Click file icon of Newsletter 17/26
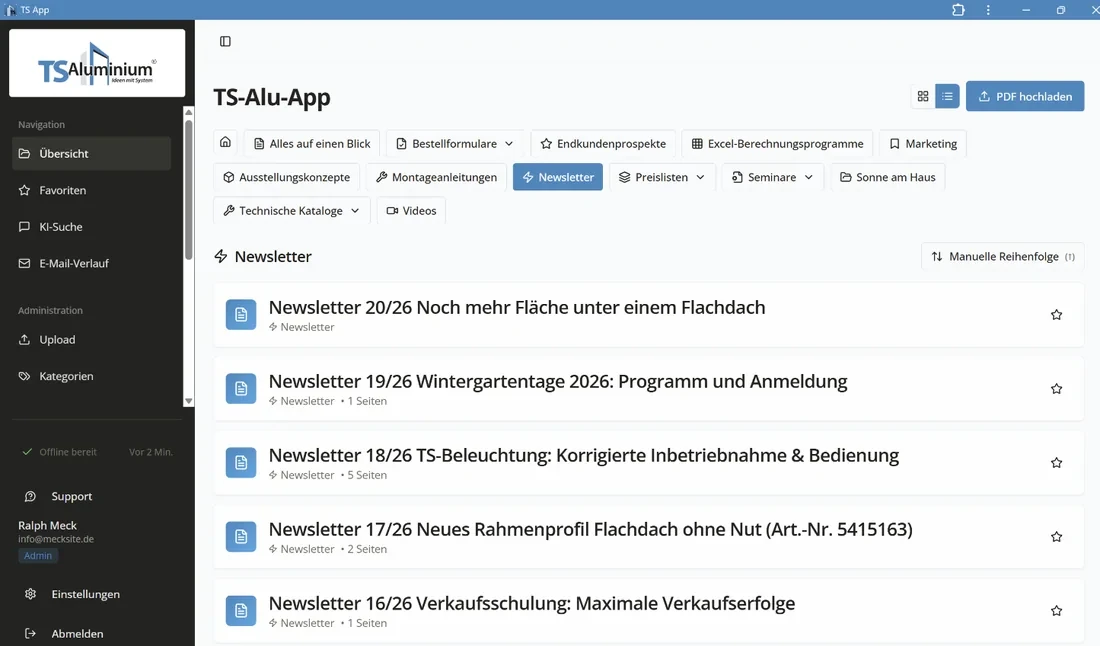The width and height of the screenshot is (1100, 646). click(241, 537)
